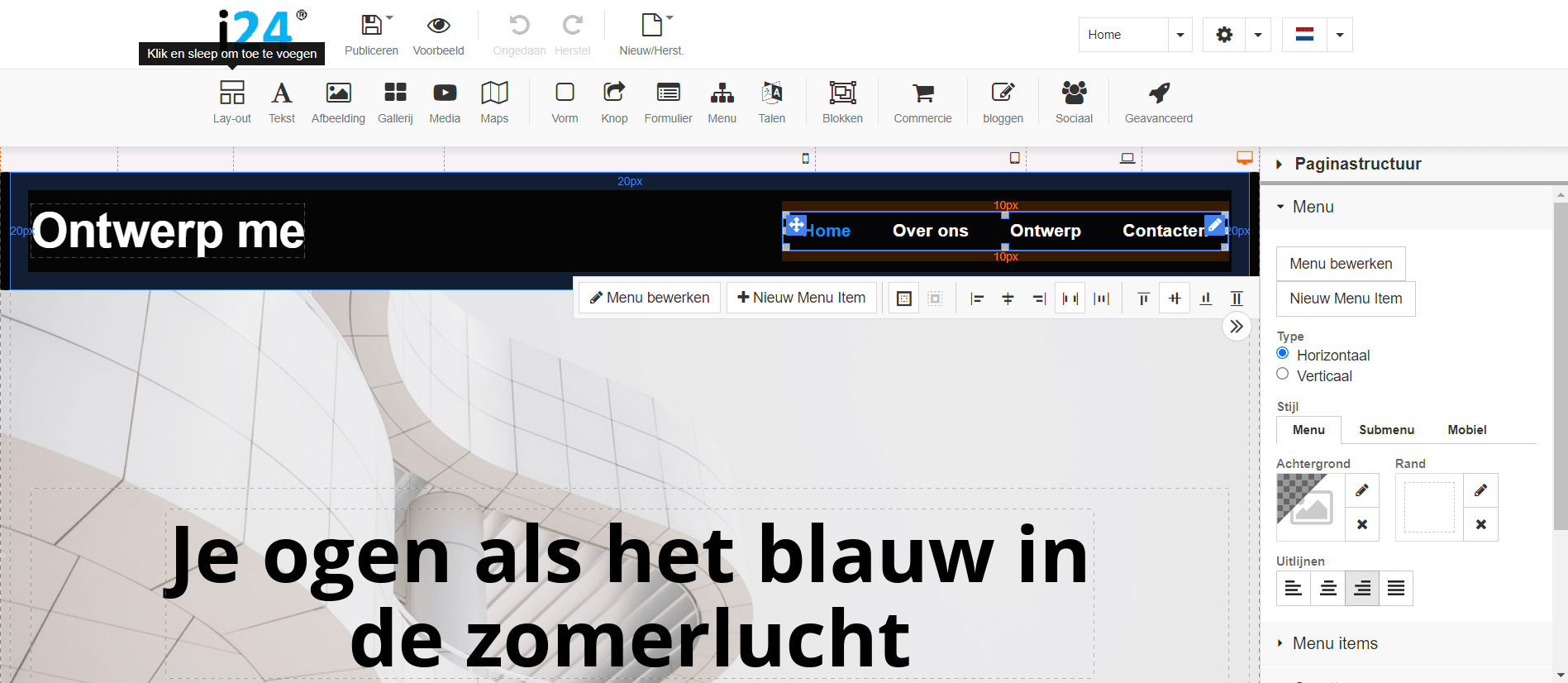Open the Voorbeeld preview eye icon
This screenshot has height=683, width=1568.
(x=438, y=26)
